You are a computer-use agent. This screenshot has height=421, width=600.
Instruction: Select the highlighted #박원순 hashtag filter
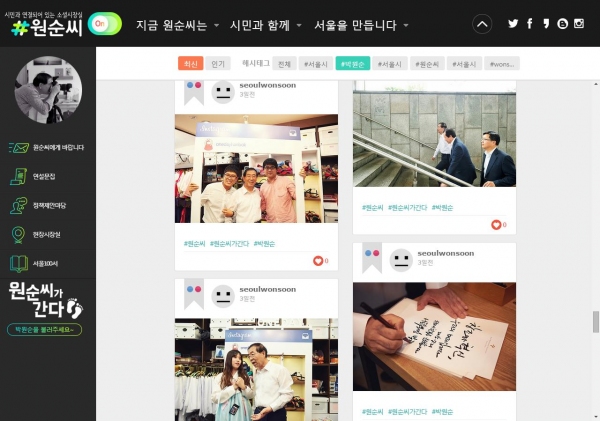pyautogui.click(x=352, y=64)
